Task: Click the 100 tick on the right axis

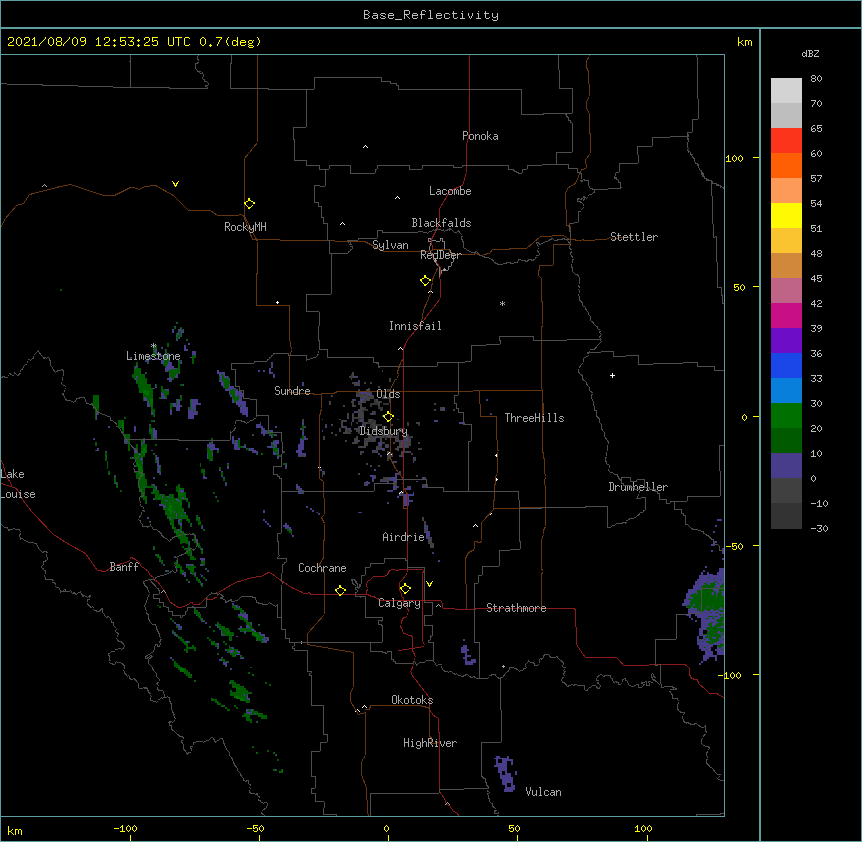Action: (x=734, y=158)
